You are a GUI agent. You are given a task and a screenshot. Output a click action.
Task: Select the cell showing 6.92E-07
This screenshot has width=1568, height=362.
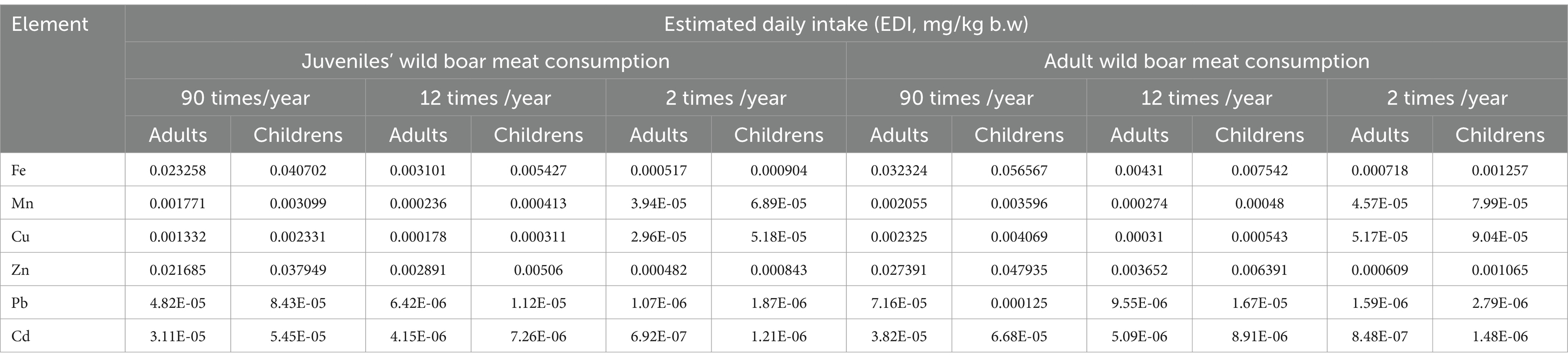point(659,336)
